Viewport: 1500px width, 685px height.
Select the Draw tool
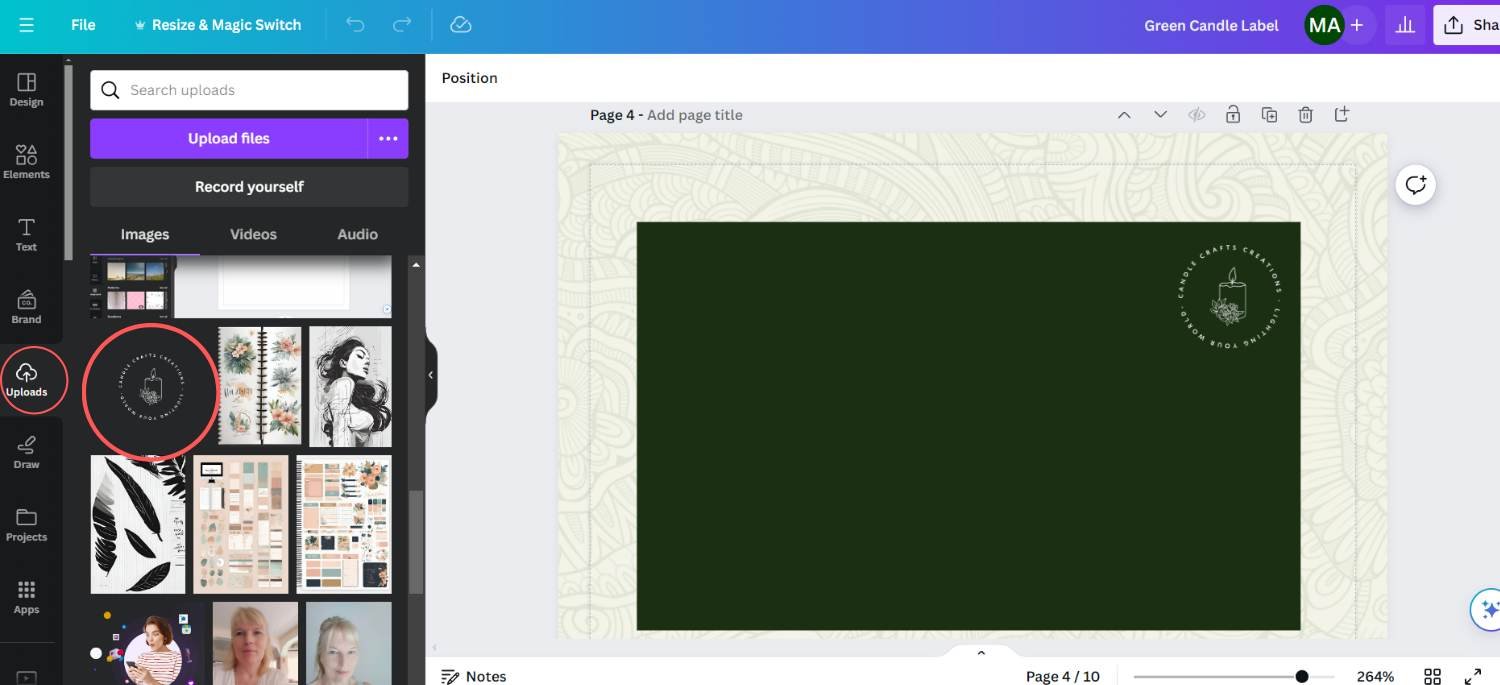26,451
